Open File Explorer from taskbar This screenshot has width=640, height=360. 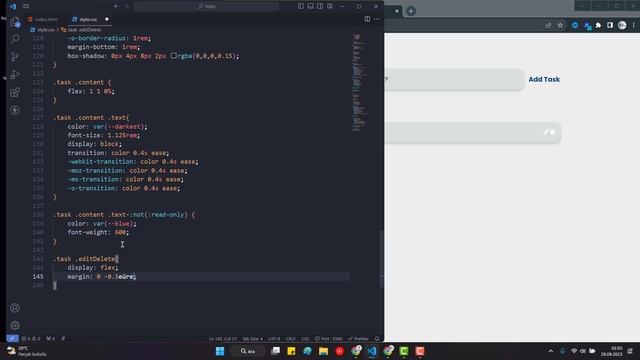(x=323, y=351)
